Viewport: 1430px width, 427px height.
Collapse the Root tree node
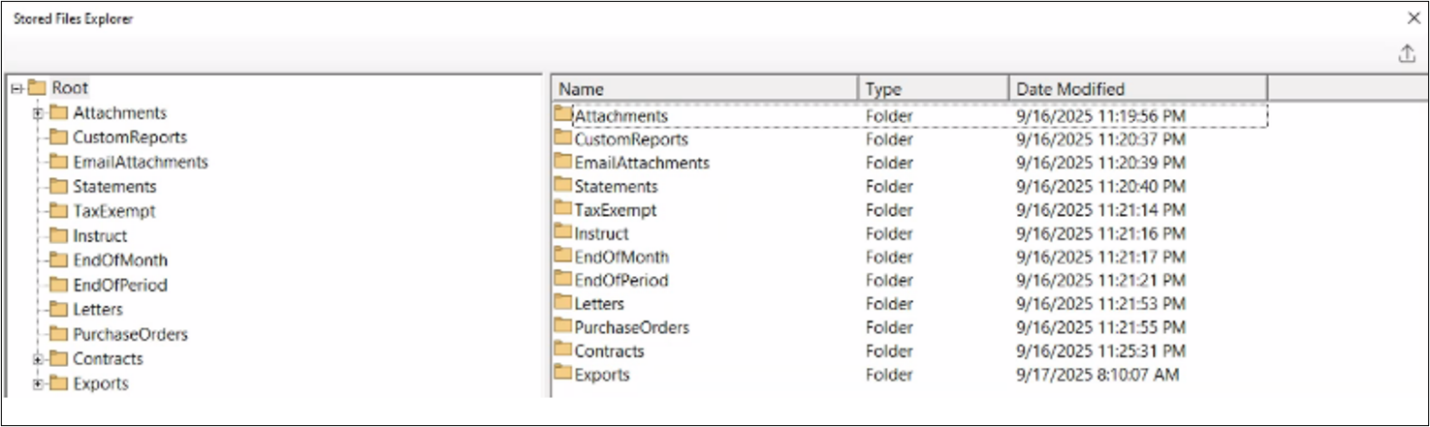point(16,89)
